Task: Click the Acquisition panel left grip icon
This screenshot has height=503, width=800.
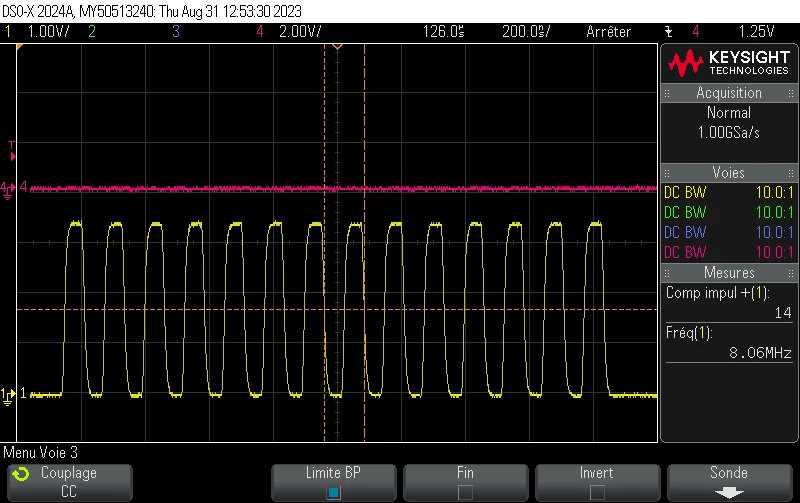Action: pos(667,93)
